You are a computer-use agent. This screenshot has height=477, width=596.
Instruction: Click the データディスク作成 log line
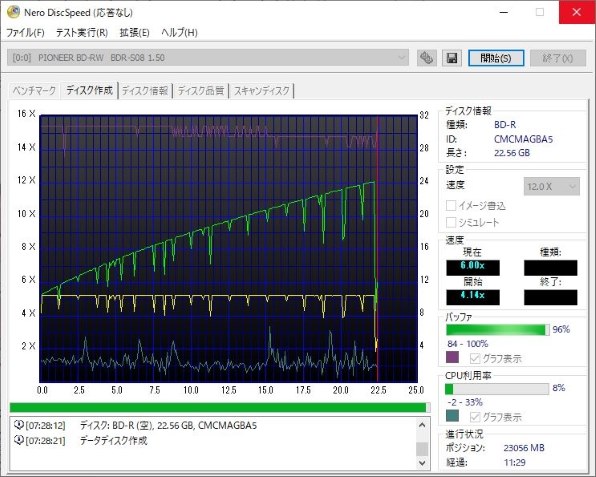click(113, 441)
